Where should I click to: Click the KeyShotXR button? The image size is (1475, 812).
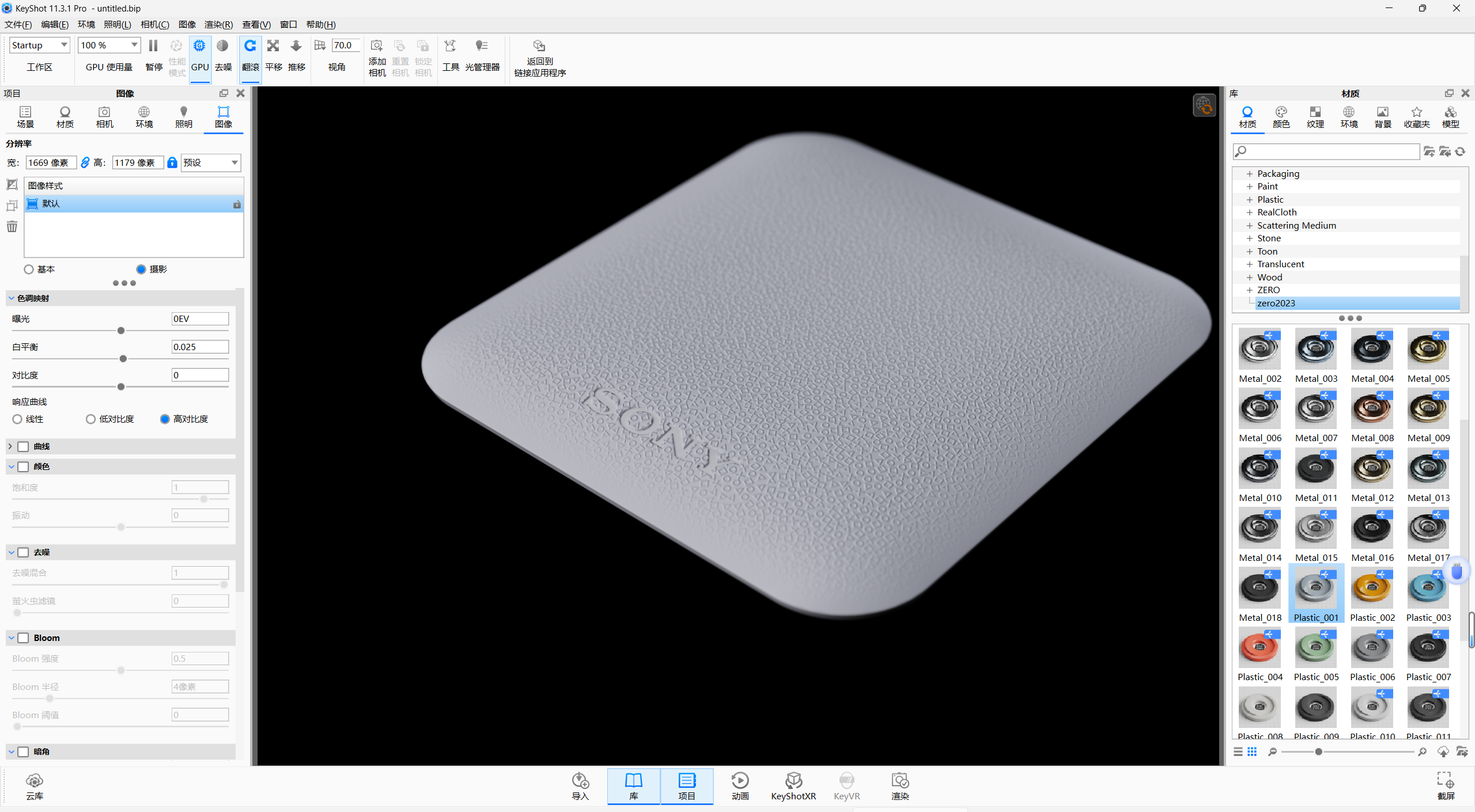[x=793, y=786]
